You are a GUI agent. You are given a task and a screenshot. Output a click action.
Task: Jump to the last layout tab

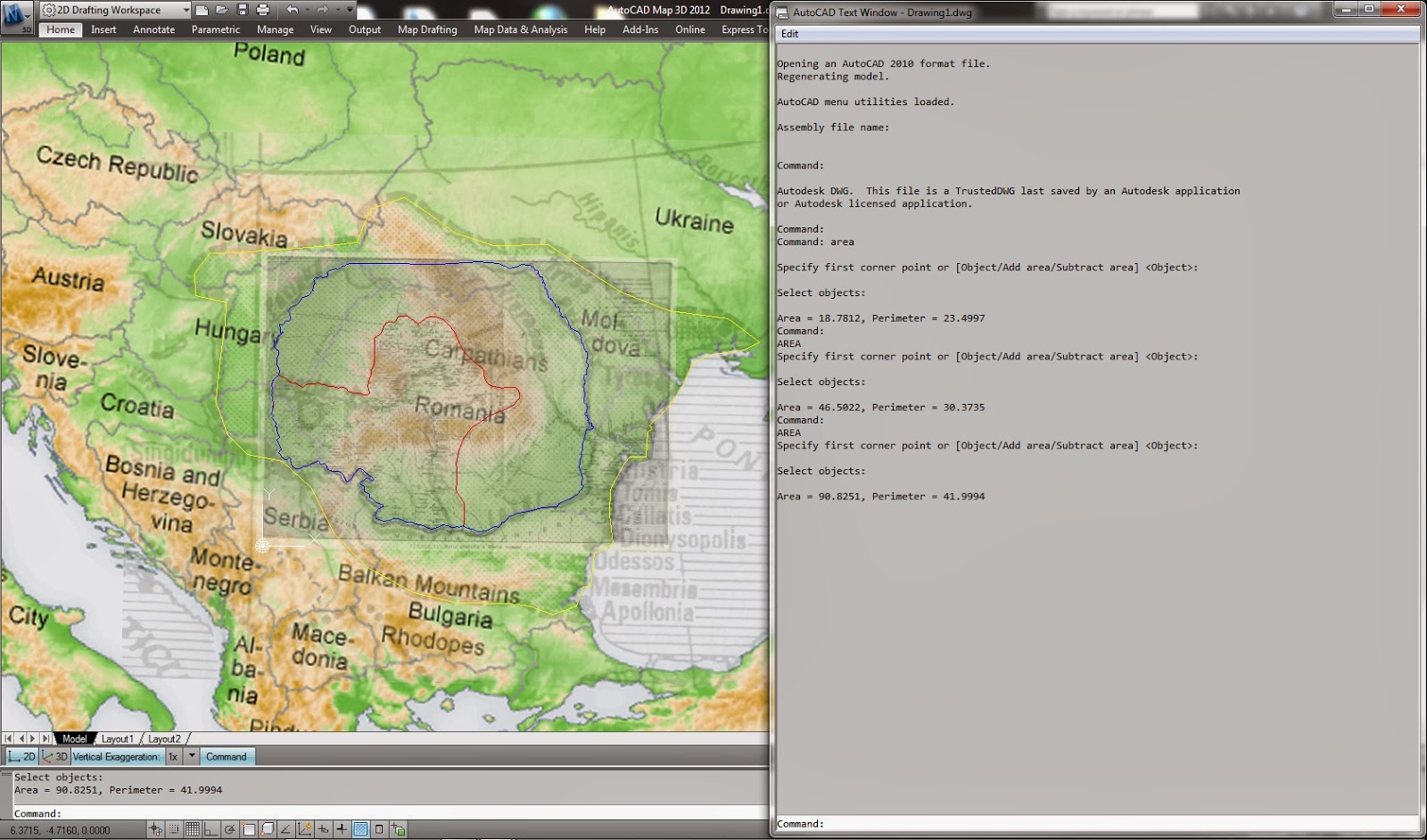tap(46, 738)
